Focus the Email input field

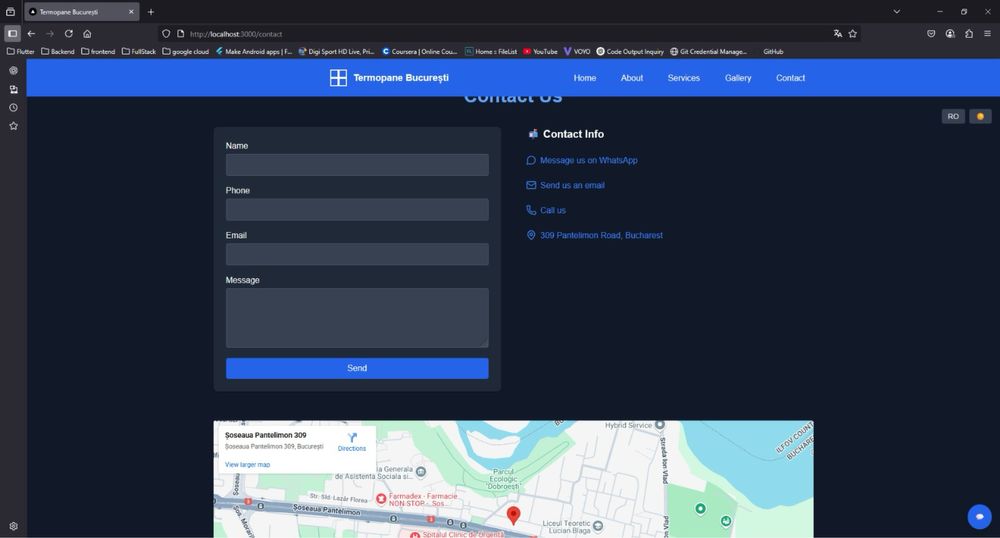tap(357, 254)
